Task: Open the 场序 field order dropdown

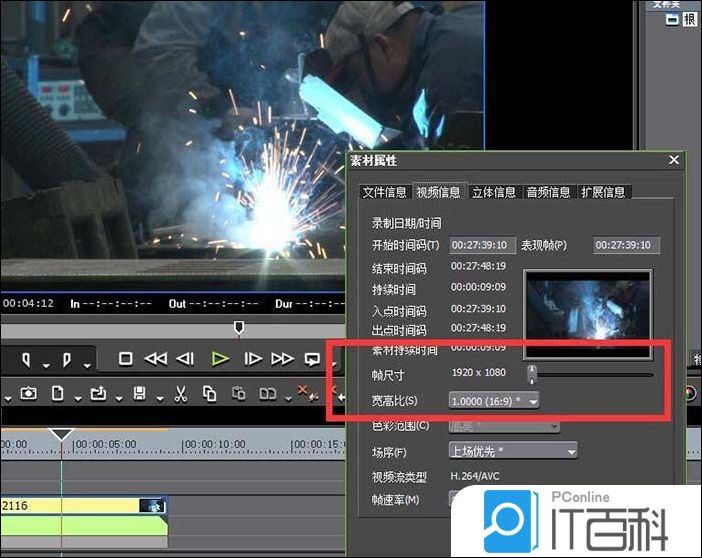Action: coord(513,450)
